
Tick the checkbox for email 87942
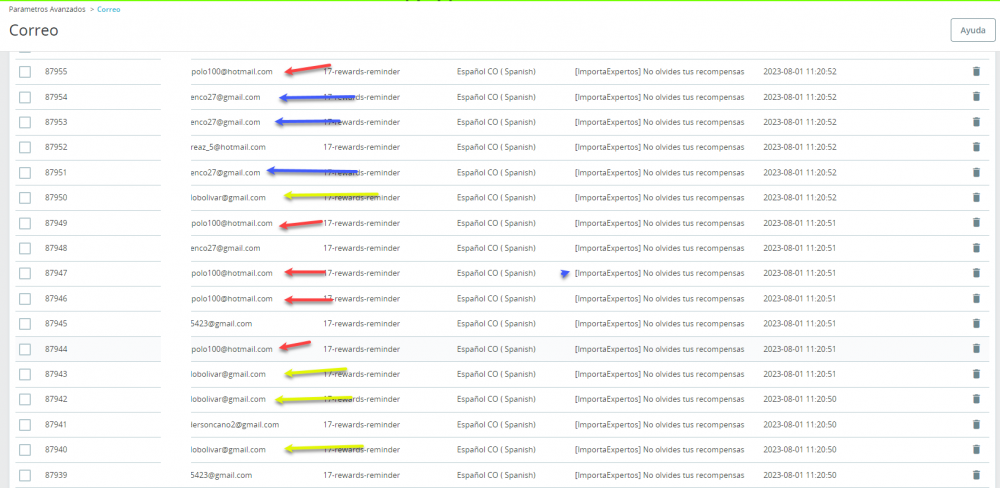coord(25,399)
